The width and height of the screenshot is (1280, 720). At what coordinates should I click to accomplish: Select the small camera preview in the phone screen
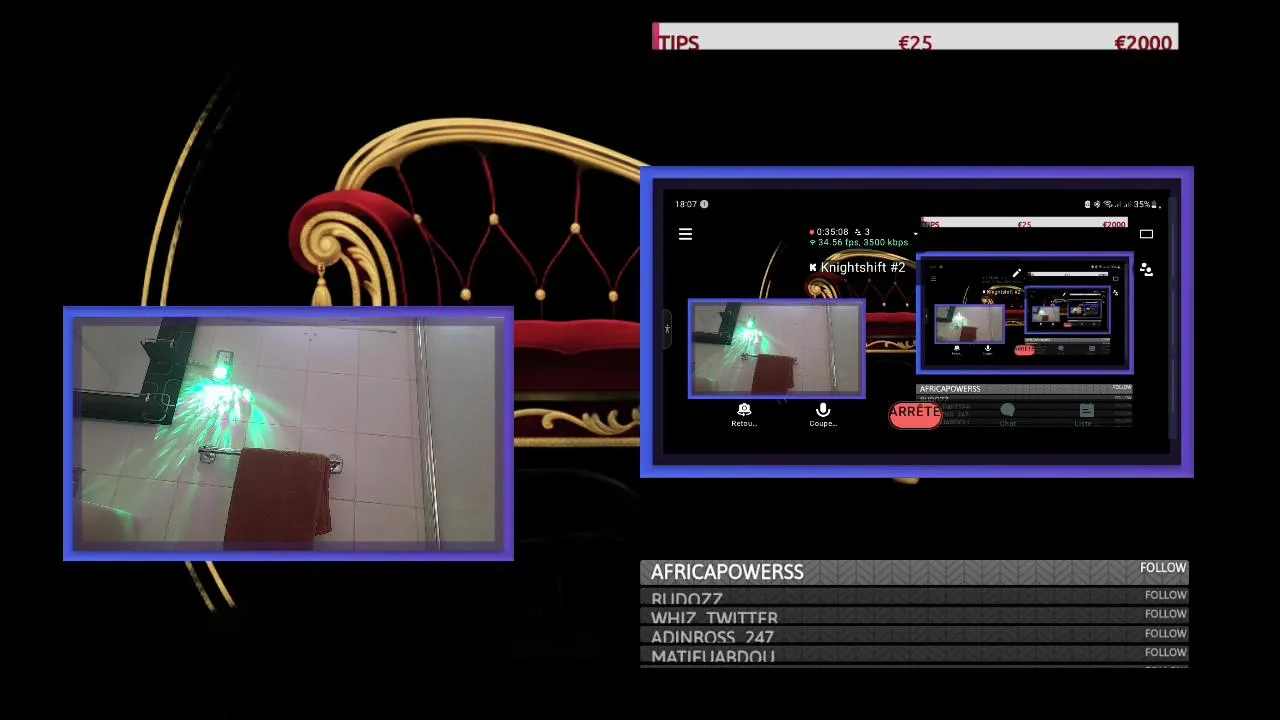click(776, 349)
